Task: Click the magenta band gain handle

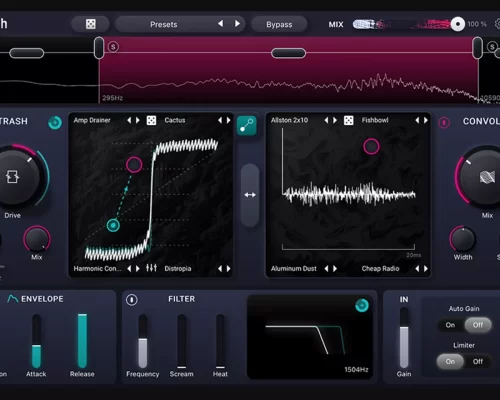Action: pyautogui.click(x=288, y=53)
